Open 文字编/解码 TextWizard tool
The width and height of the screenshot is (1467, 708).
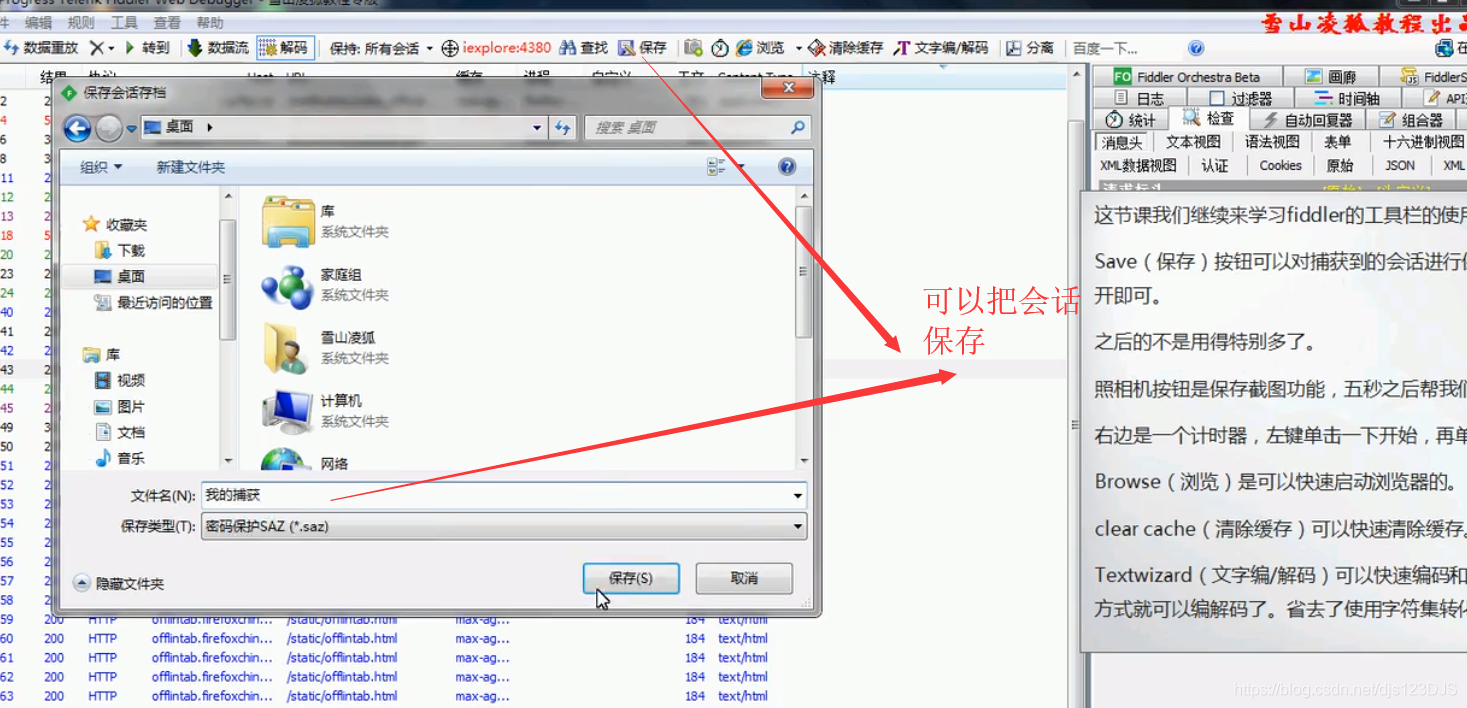coord(941,48)
